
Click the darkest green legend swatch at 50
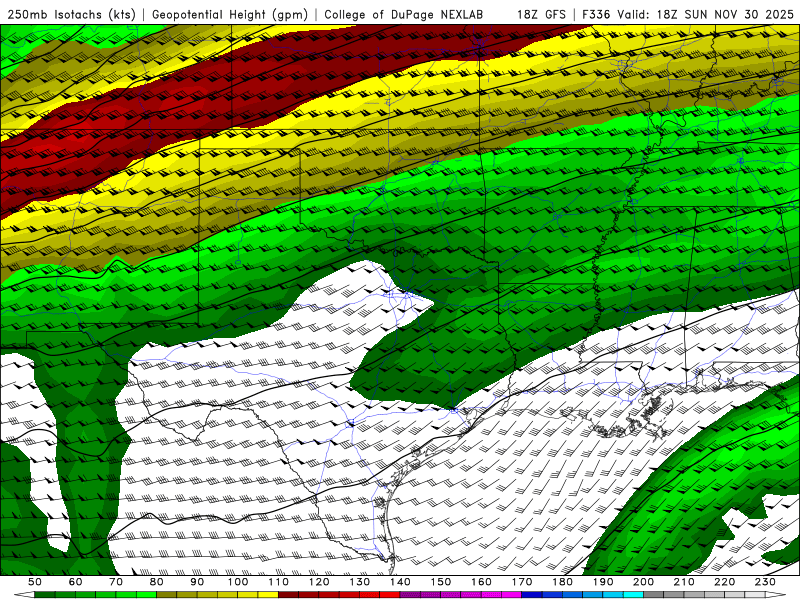45,594
